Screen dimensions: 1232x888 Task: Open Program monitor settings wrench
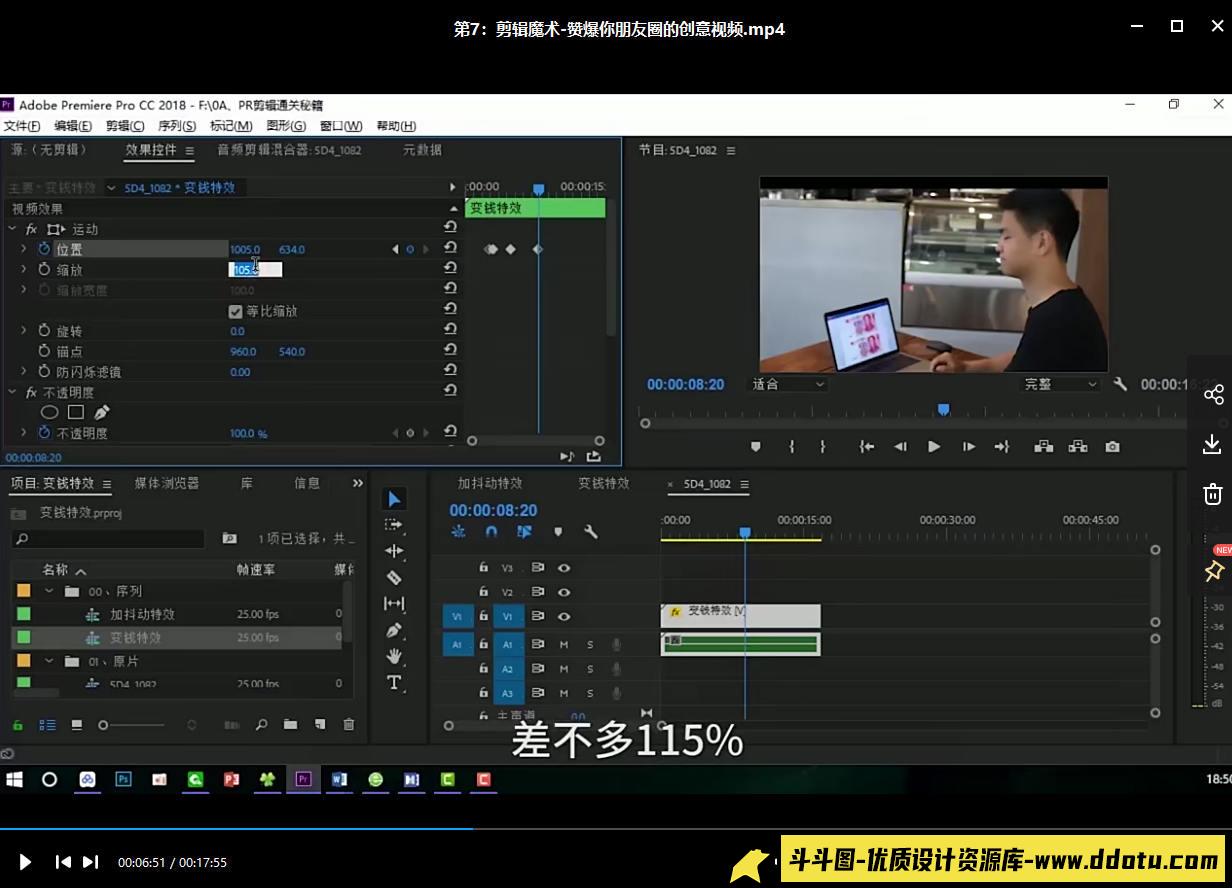(x=1120, y=384)
